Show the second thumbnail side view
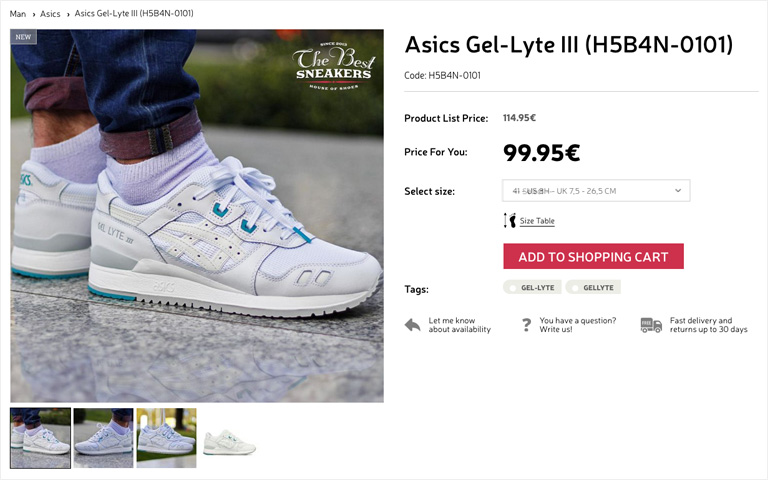Image resolution: width=768 pixels, height=480 pixels. click(x=103, y=438)
